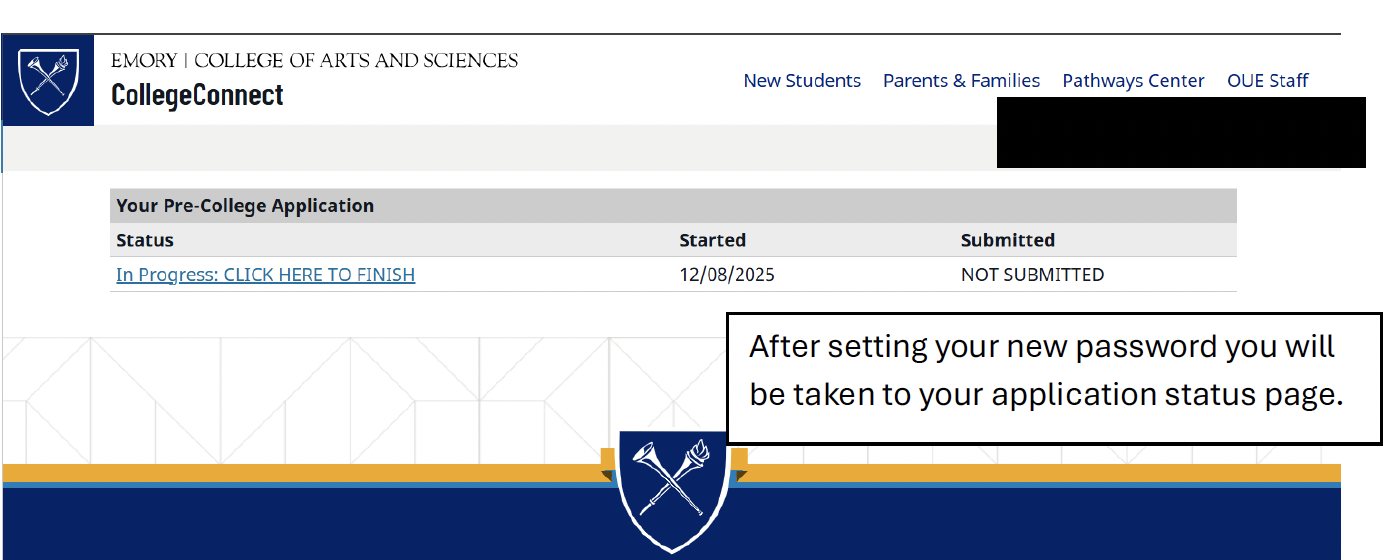This screenshot has height=560, width=1392.
Task: Click the CollegeConnect site title
Action: click(197, 95)
